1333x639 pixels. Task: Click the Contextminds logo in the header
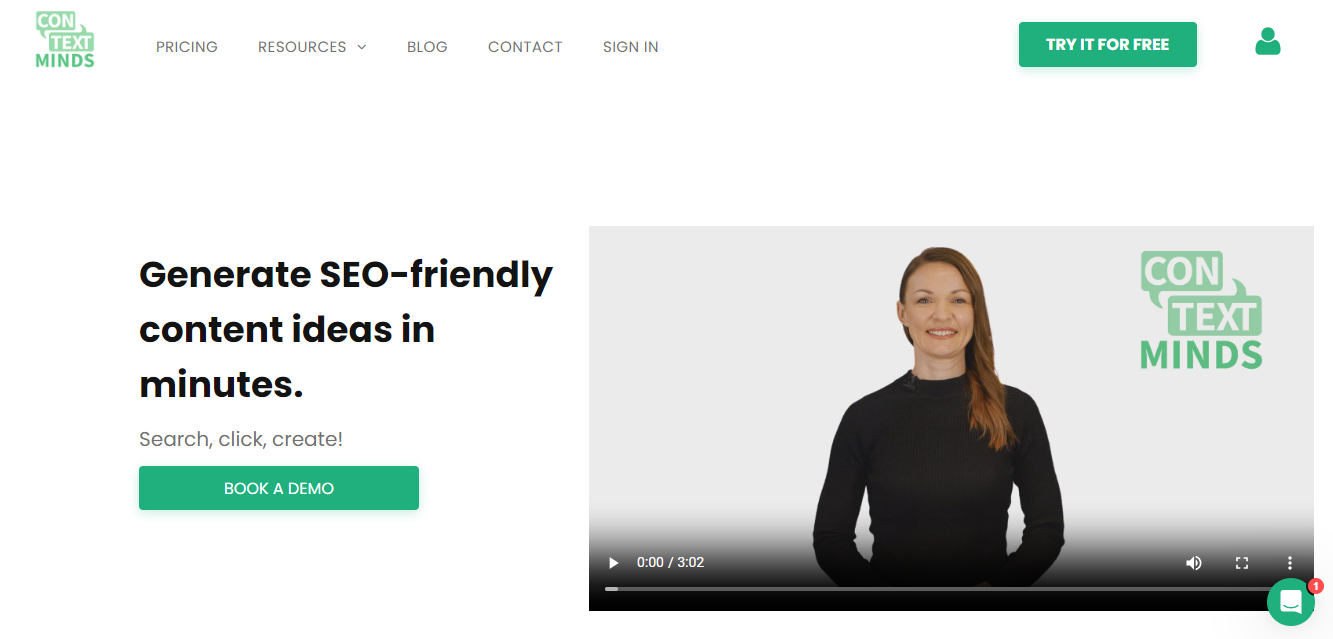pos(65,40)
